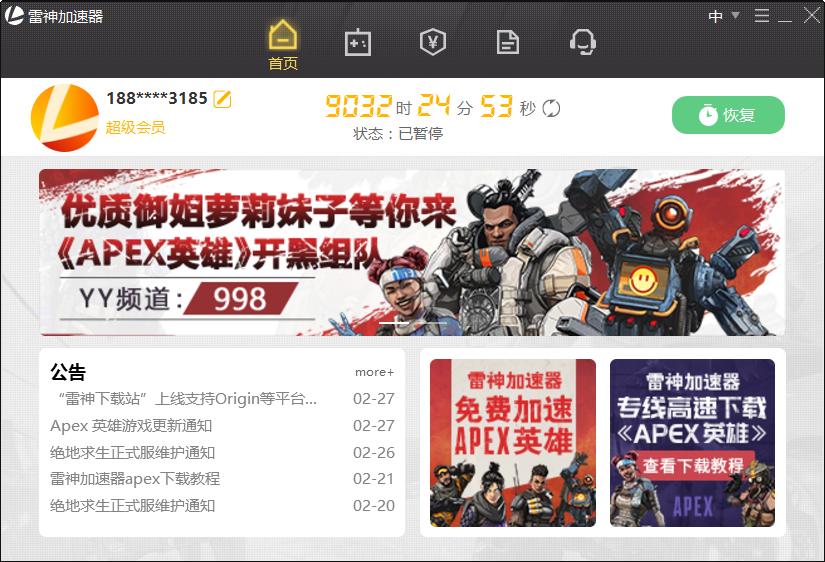
Task: Open customer service headset icon
Action: tap(583, 42)
